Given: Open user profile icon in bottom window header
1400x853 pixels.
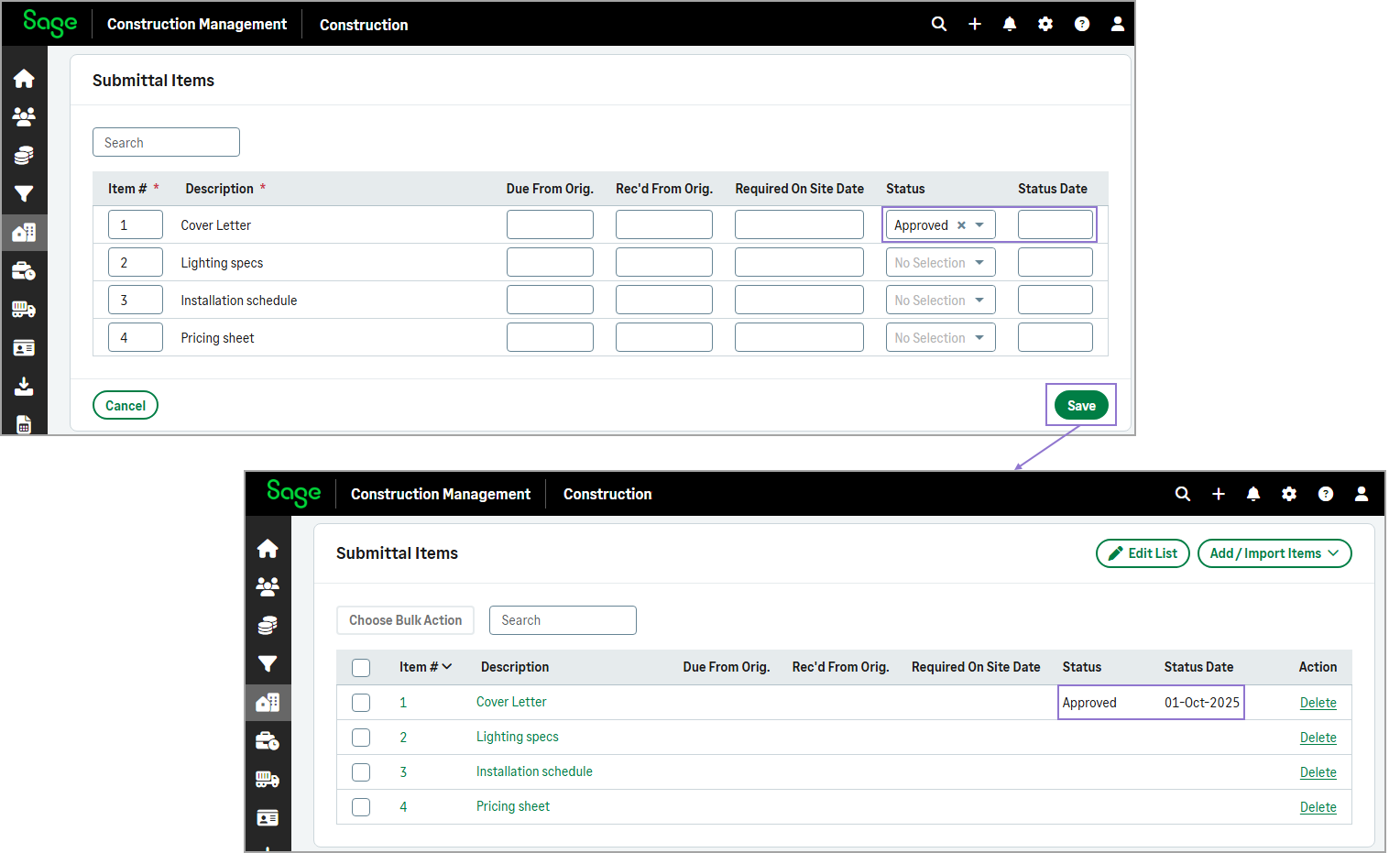Looking at the screenshot, I should pos(1362,494).
